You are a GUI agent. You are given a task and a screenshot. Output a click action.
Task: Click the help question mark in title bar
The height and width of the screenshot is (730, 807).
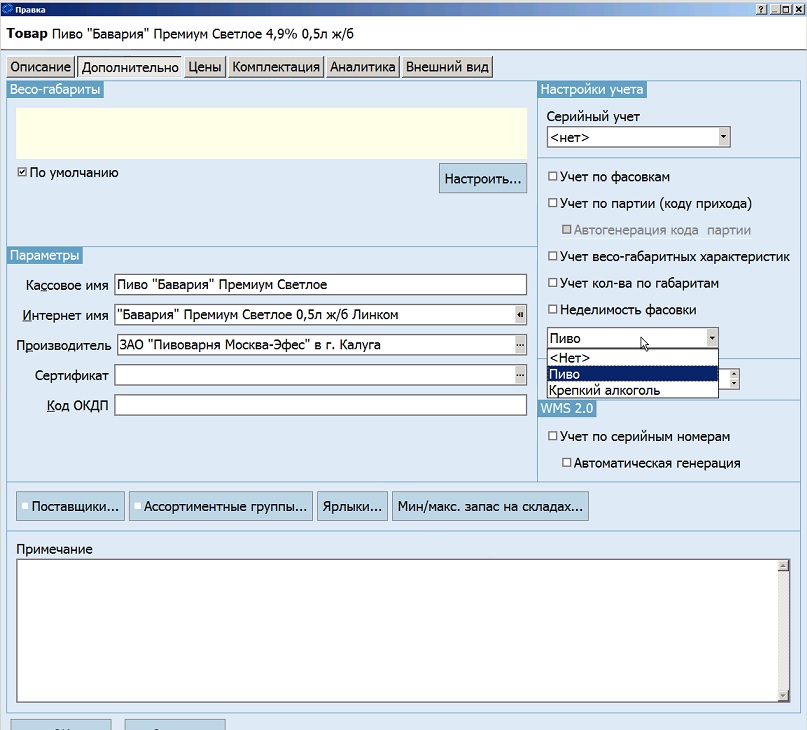click(762, 9)
